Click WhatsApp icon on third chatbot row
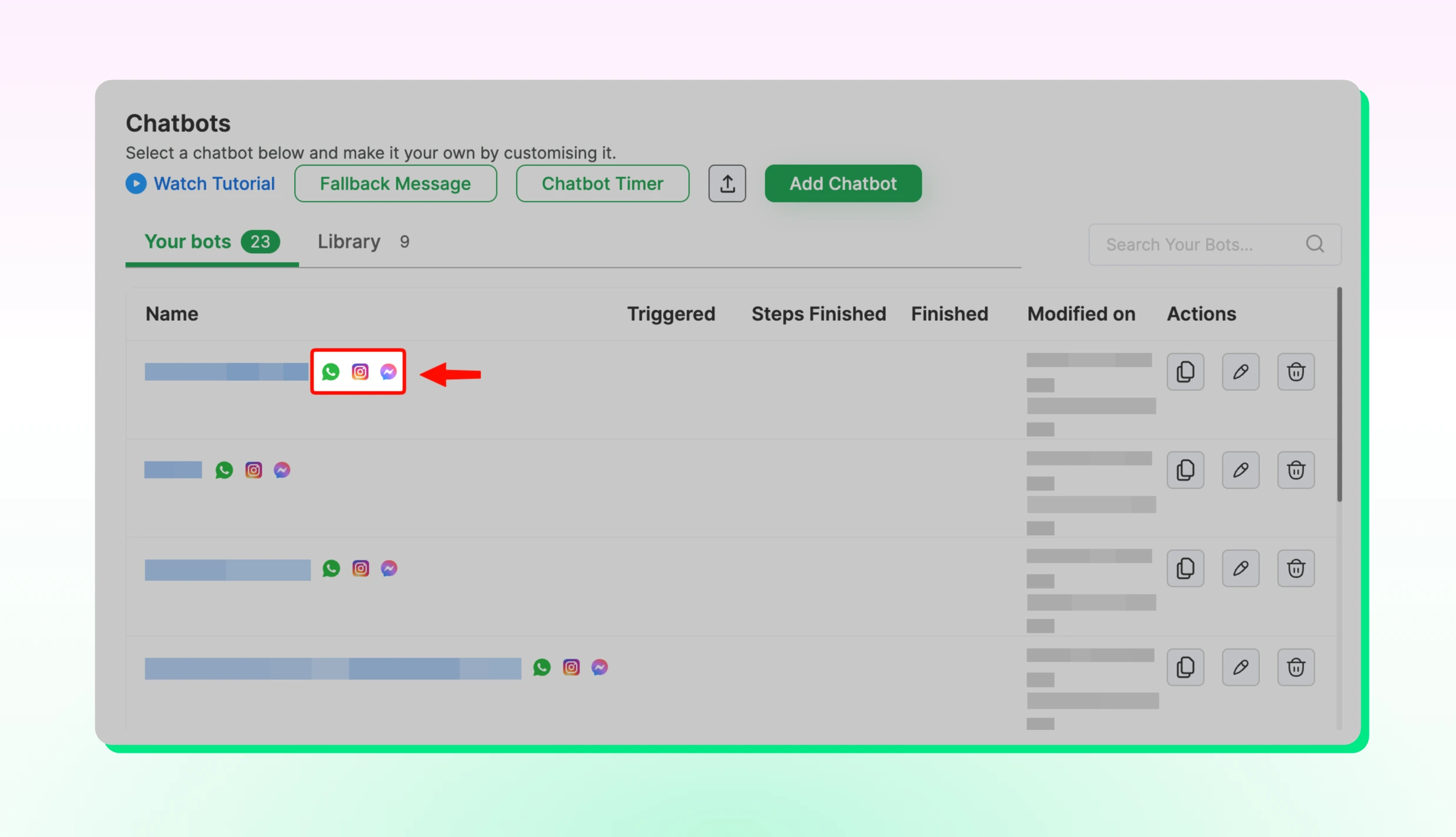Screen dimensions: 1456x837 331,569
